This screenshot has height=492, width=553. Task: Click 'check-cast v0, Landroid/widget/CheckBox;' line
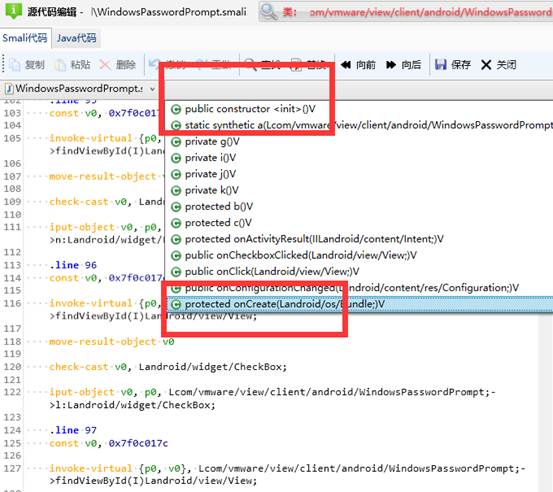tap(168, 367)
